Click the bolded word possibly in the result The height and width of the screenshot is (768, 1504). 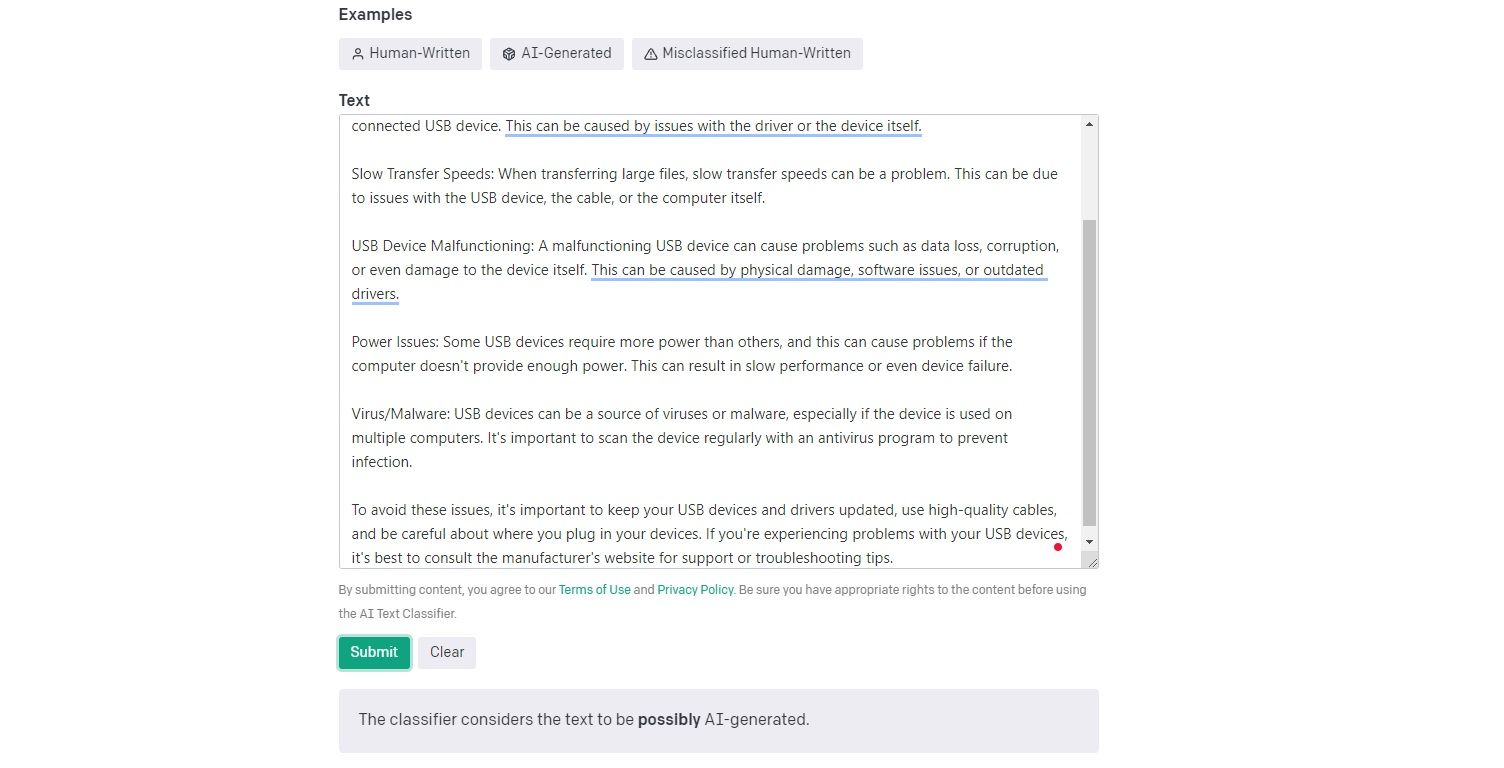click(x=670, y=719)
